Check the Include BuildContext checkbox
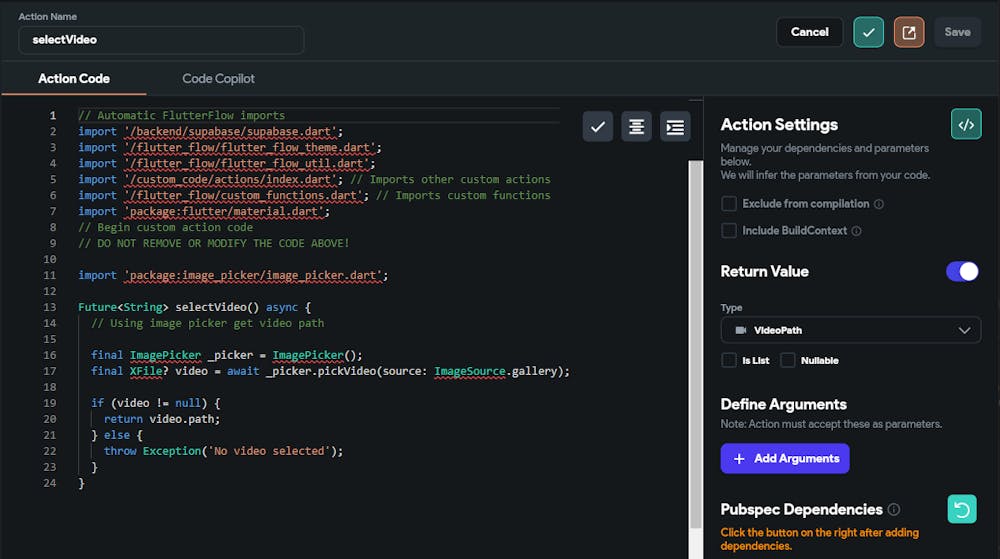The image size is (1000, 559). coord(729,231)
